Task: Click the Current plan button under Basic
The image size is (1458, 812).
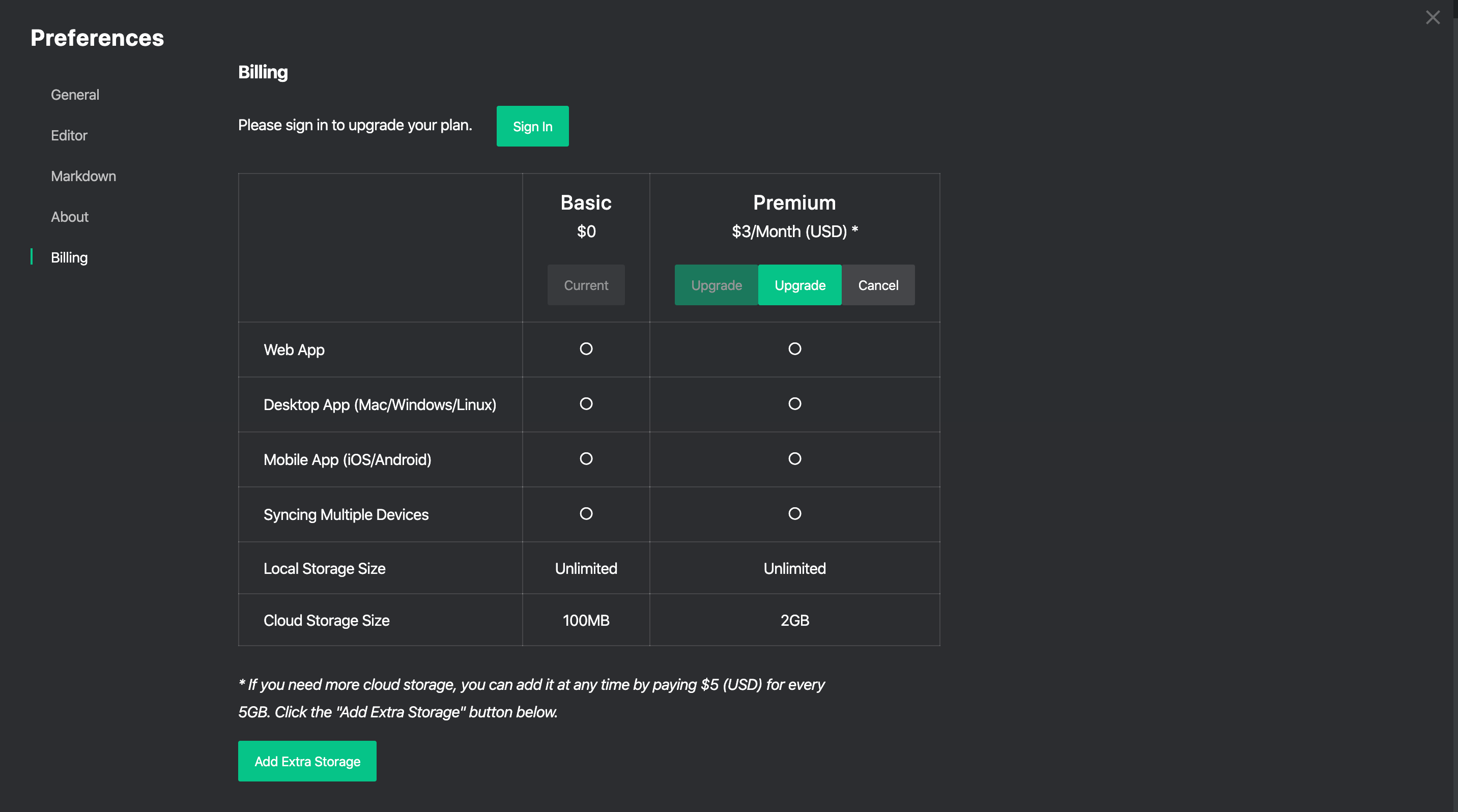Action: pos(586,285)
